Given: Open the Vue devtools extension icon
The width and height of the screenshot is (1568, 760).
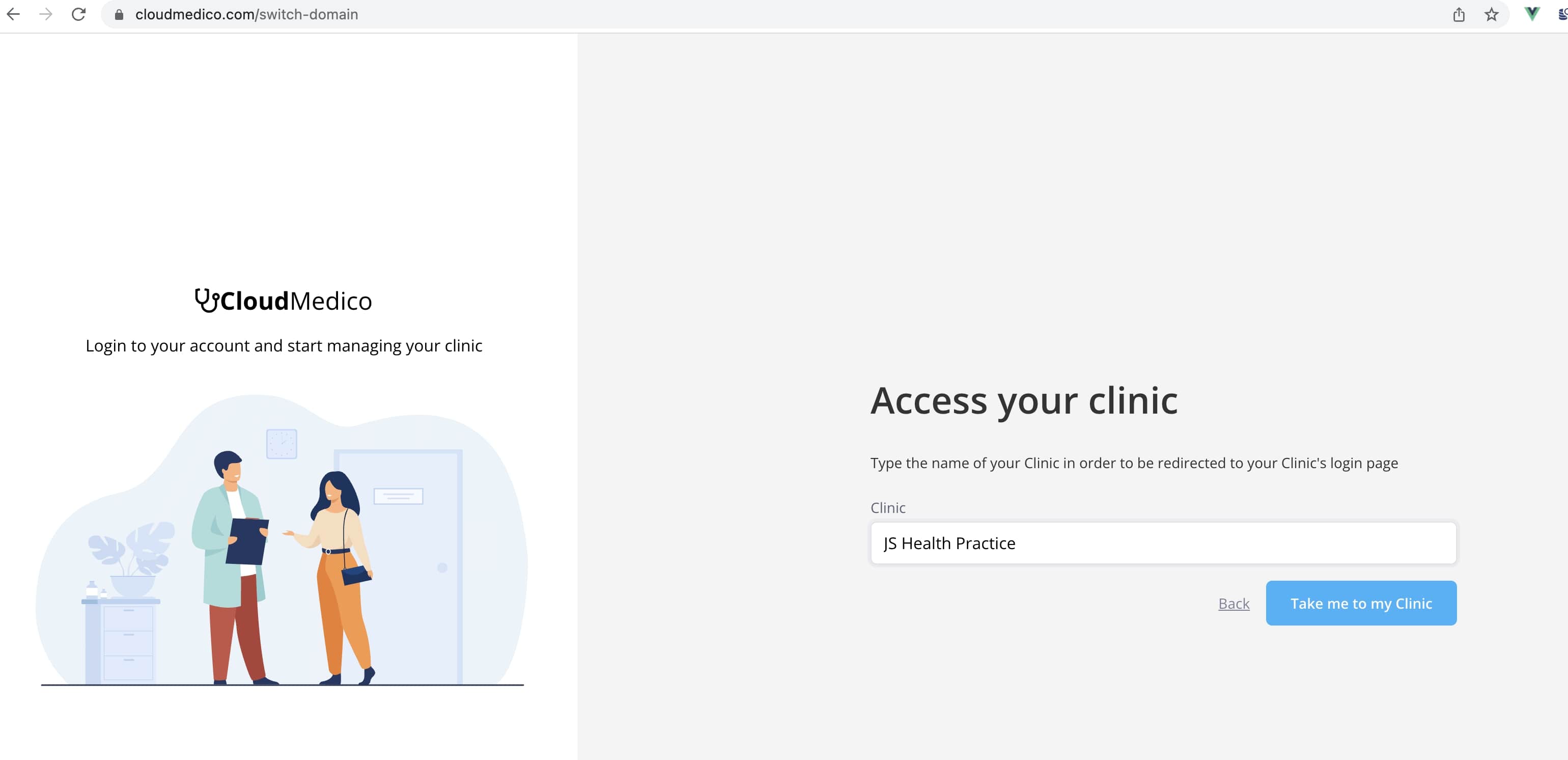Looking at the screenshot, I should coord(1531,13).
